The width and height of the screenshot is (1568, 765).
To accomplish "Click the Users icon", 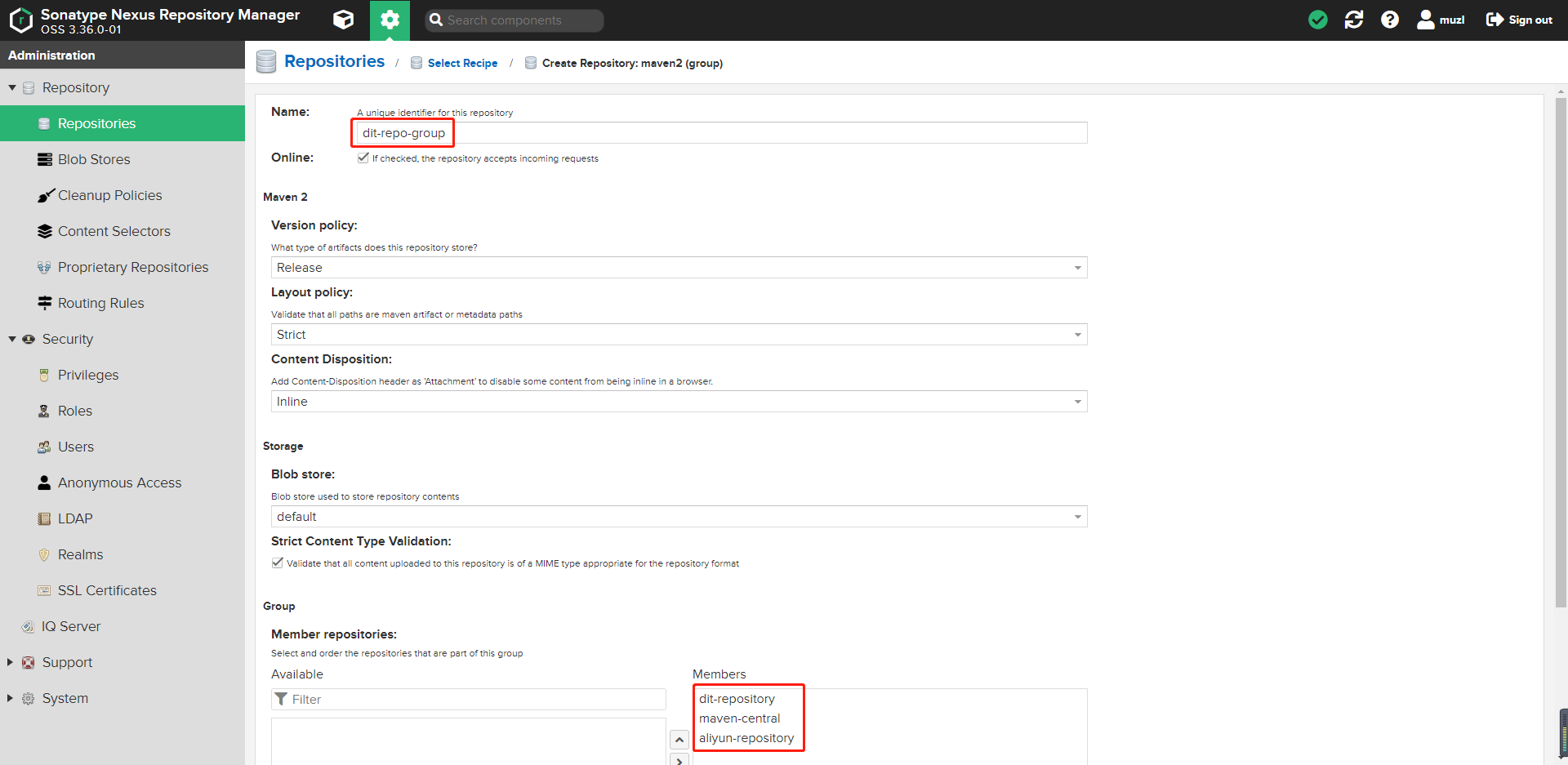I will [x=44, y=447].
